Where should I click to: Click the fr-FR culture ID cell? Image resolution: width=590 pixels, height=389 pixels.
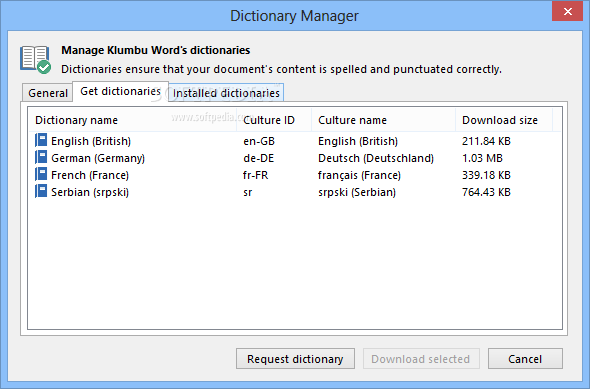[255, 175]
